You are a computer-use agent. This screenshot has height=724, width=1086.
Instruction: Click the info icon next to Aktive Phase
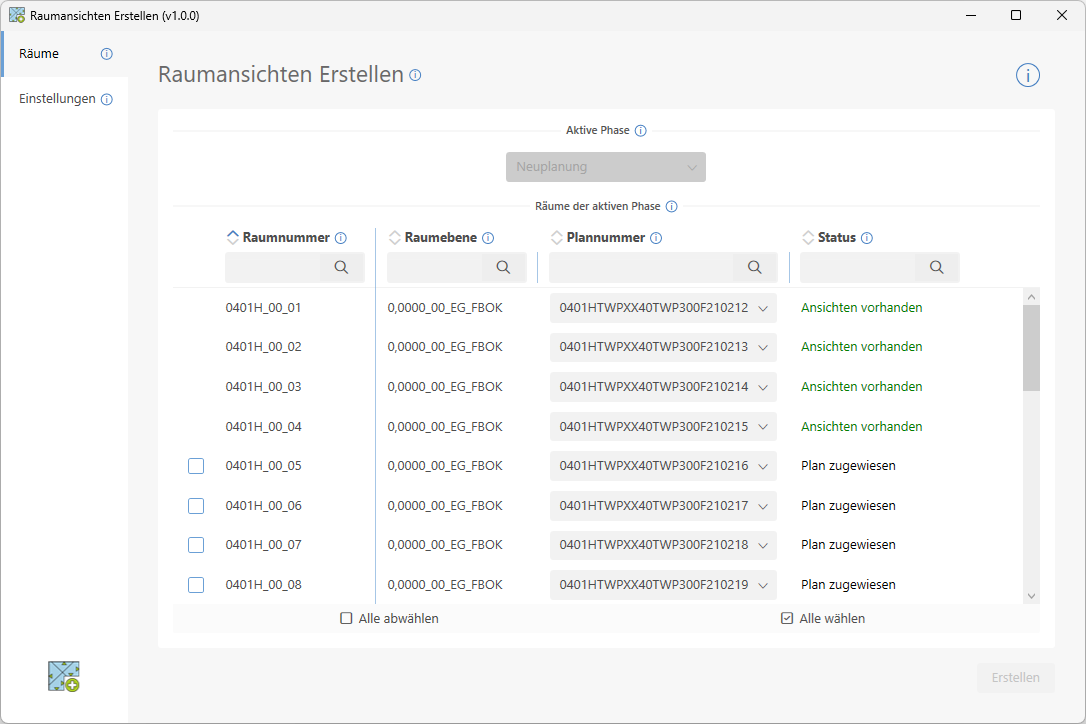coord(641,131)
